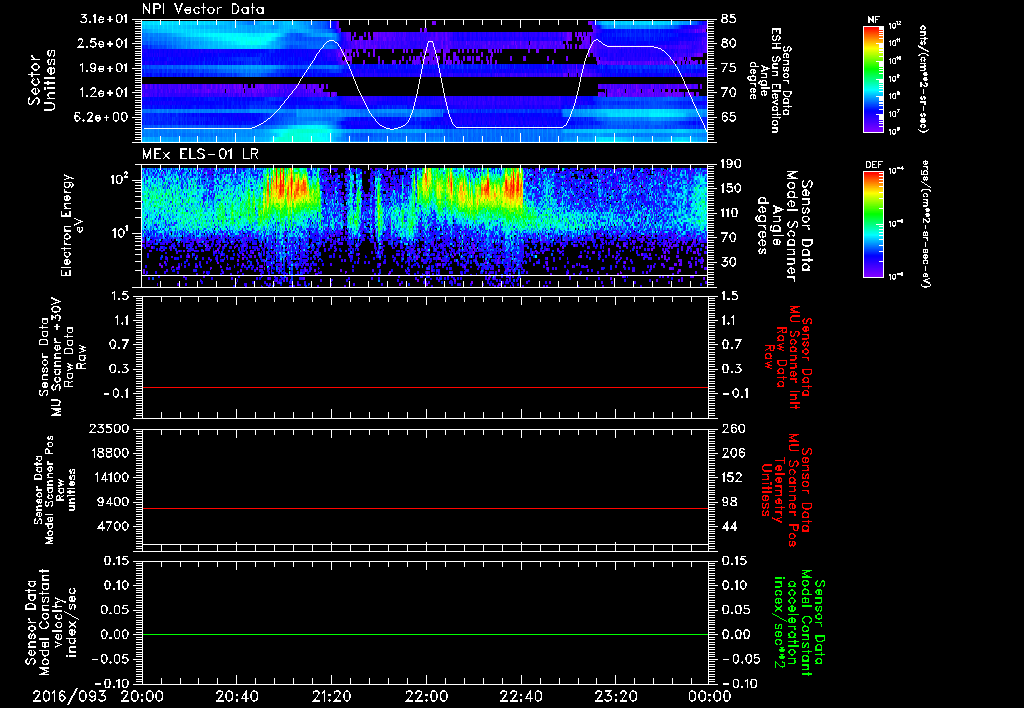
Task: Click the "2.5e+01" sector tick value
Action: point(104,43)
